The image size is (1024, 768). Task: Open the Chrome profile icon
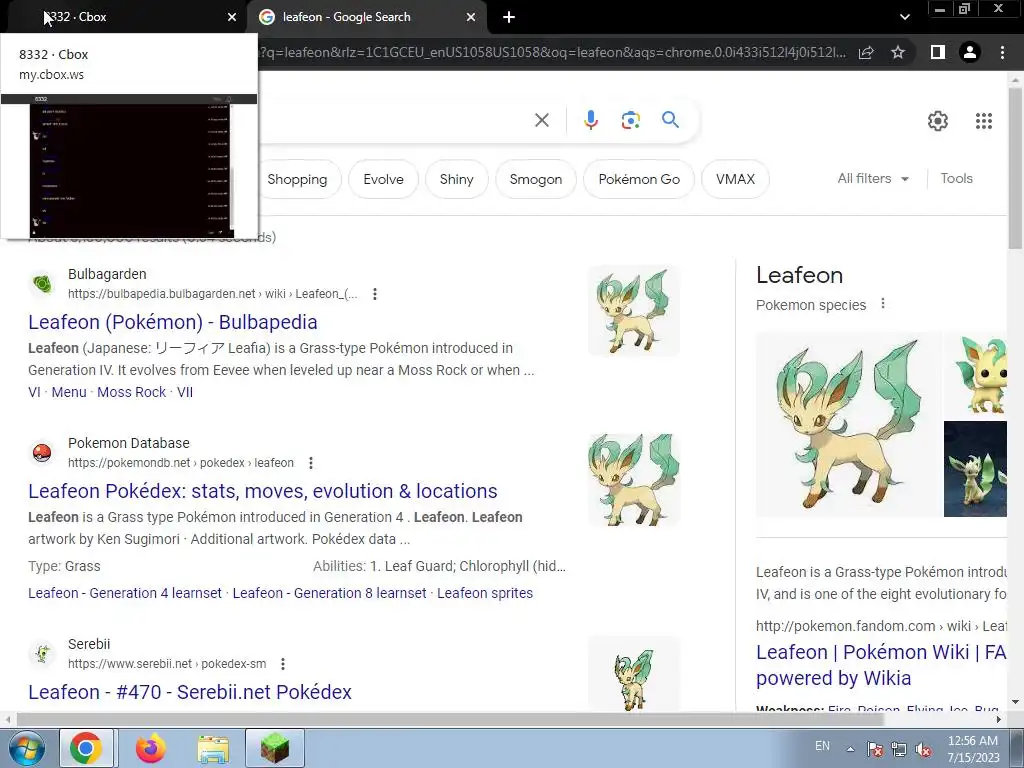pos(970,52)
